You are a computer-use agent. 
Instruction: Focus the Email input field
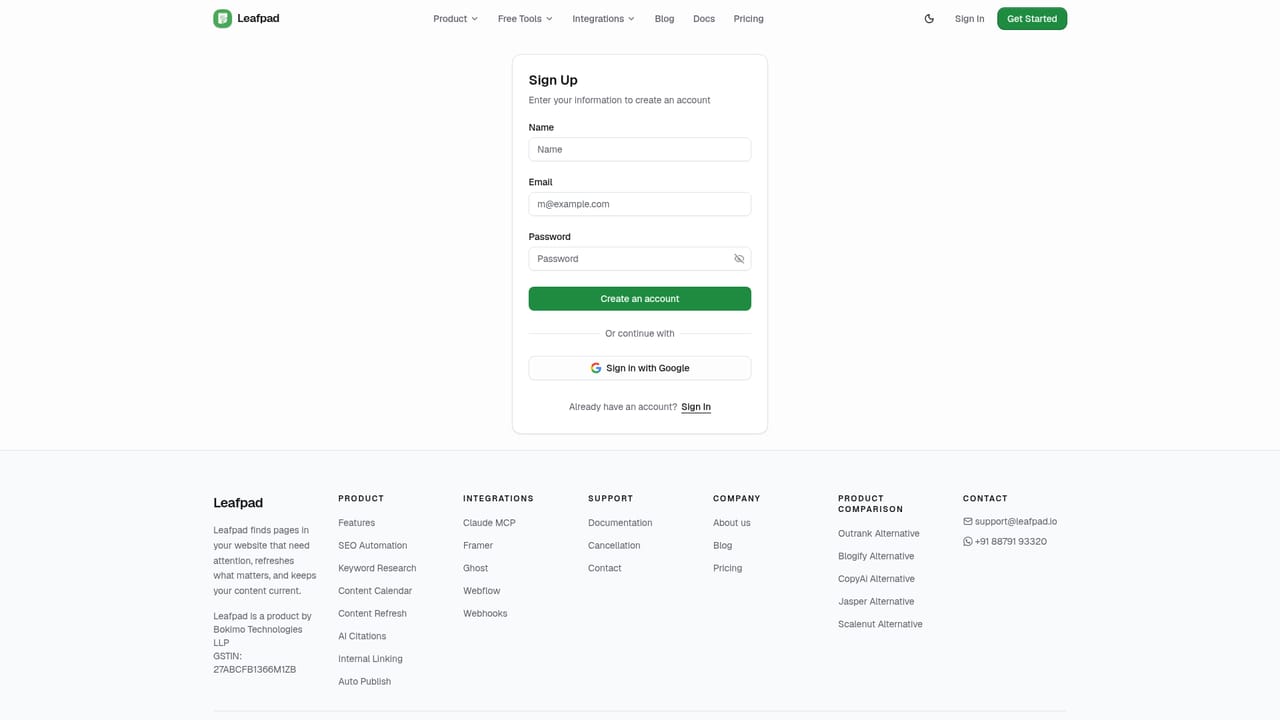[x=640, y=204]
